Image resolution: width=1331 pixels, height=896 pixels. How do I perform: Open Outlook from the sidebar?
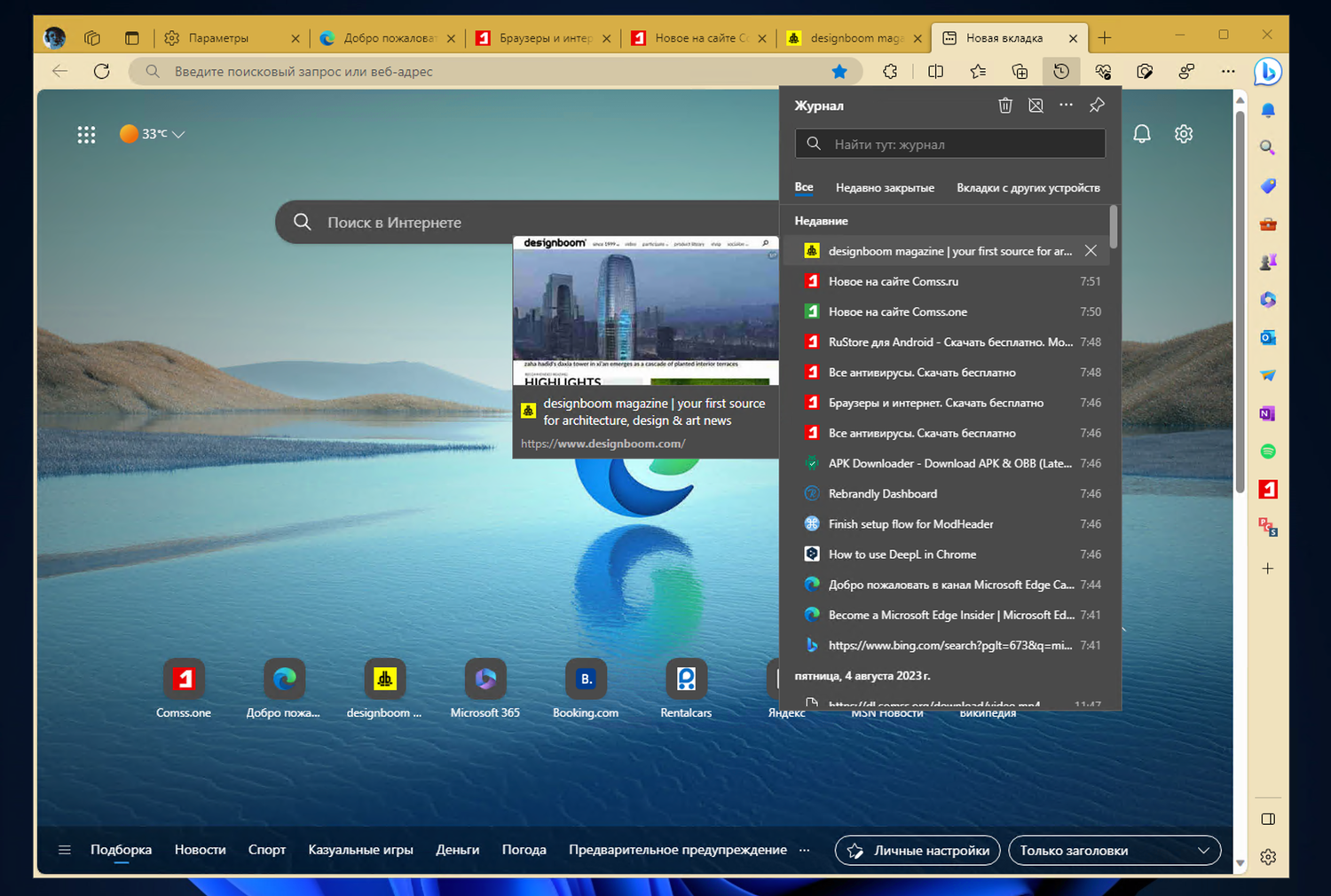1268,337
